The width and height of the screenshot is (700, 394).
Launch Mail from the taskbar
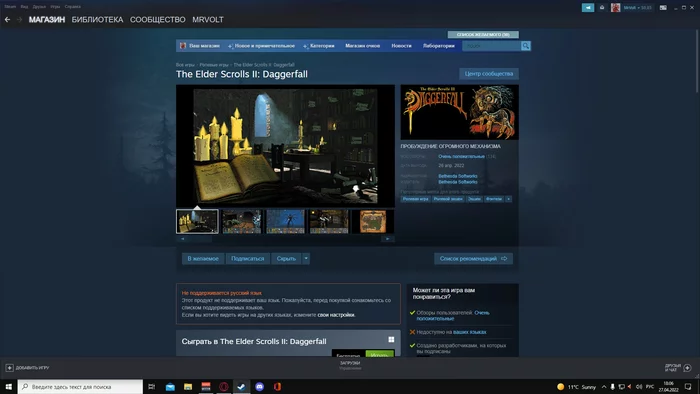pyautogui.click(x=170, y=387)
